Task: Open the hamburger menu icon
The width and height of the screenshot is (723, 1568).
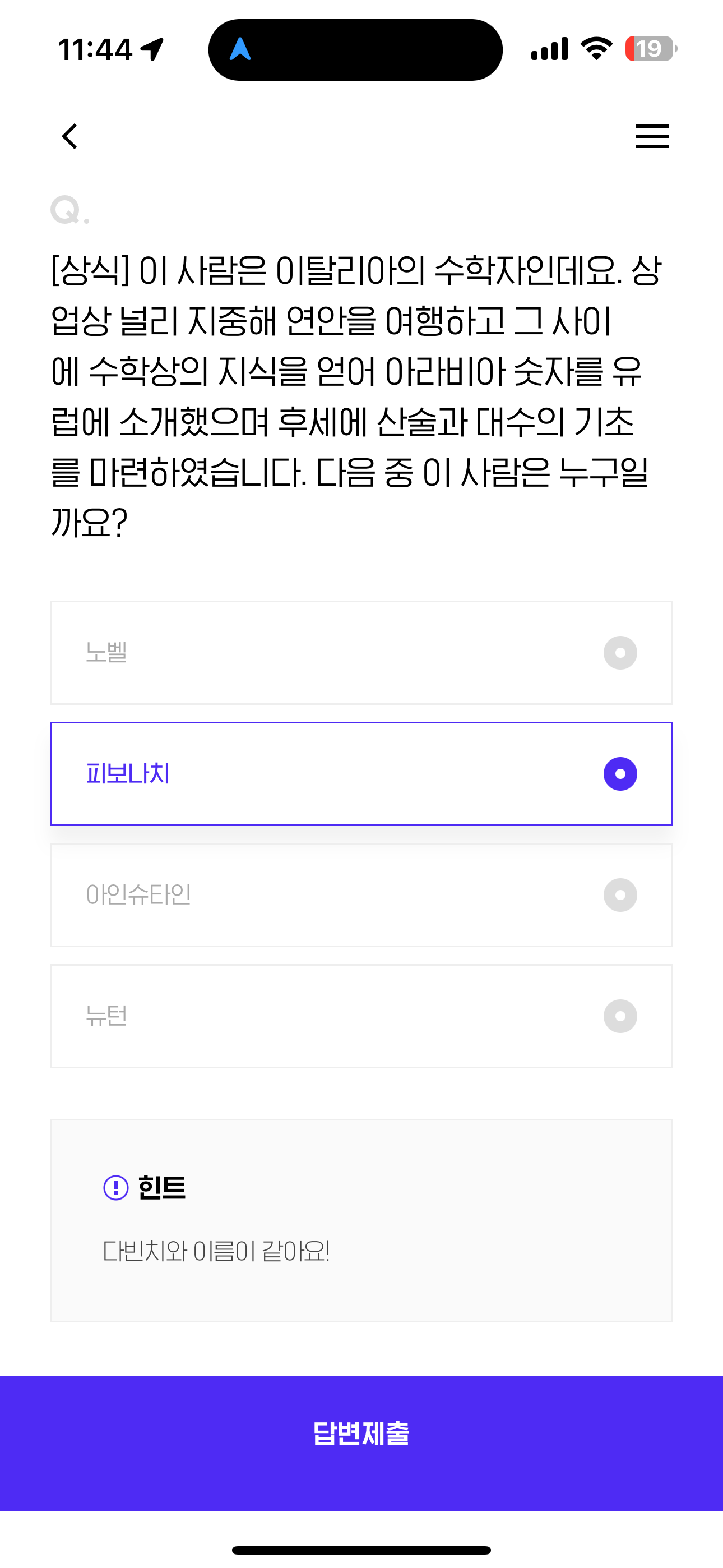Action: (x=652, y=136)
